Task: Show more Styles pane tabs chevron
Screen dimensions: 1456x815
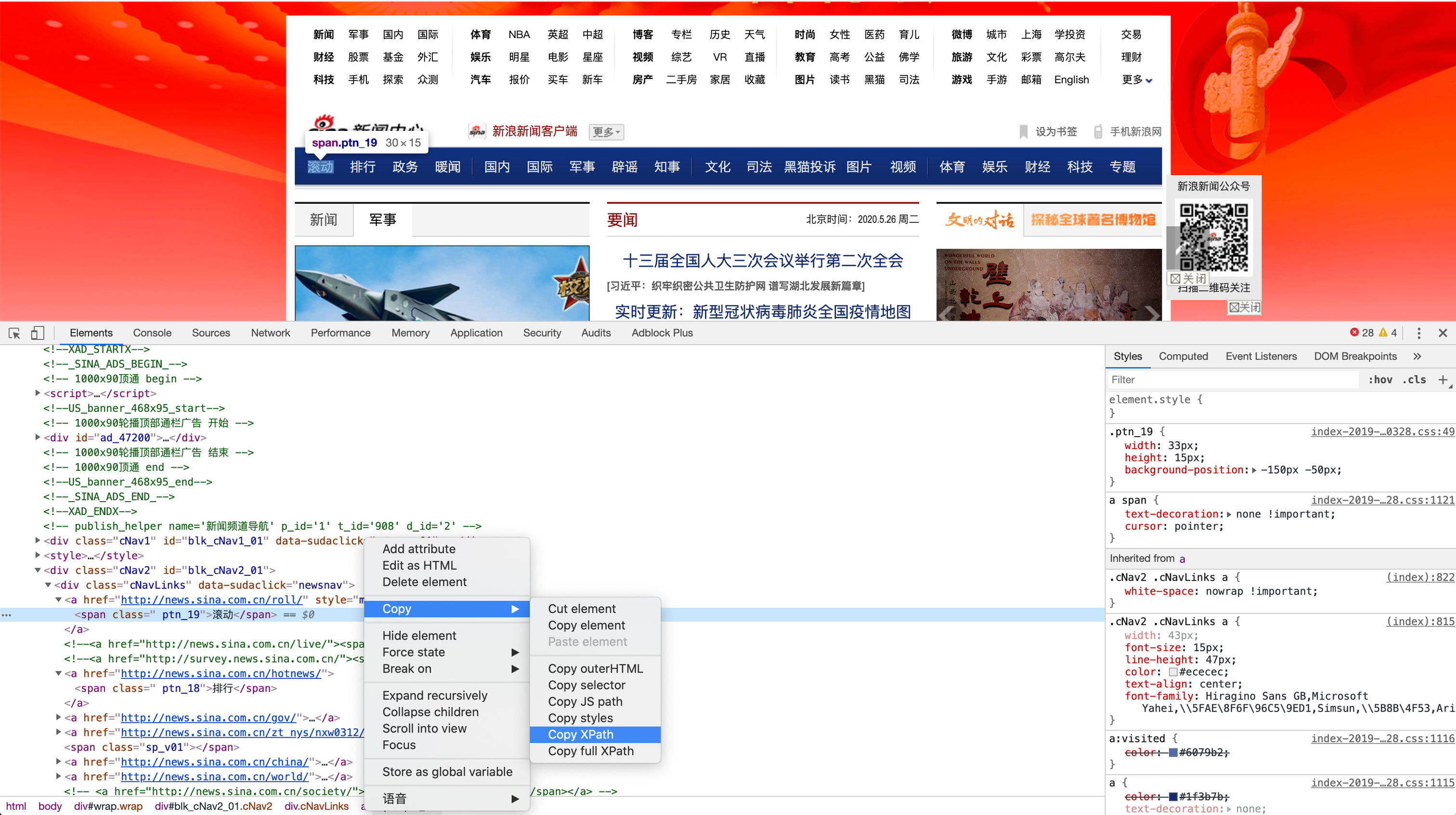Action: (1417, 356)
